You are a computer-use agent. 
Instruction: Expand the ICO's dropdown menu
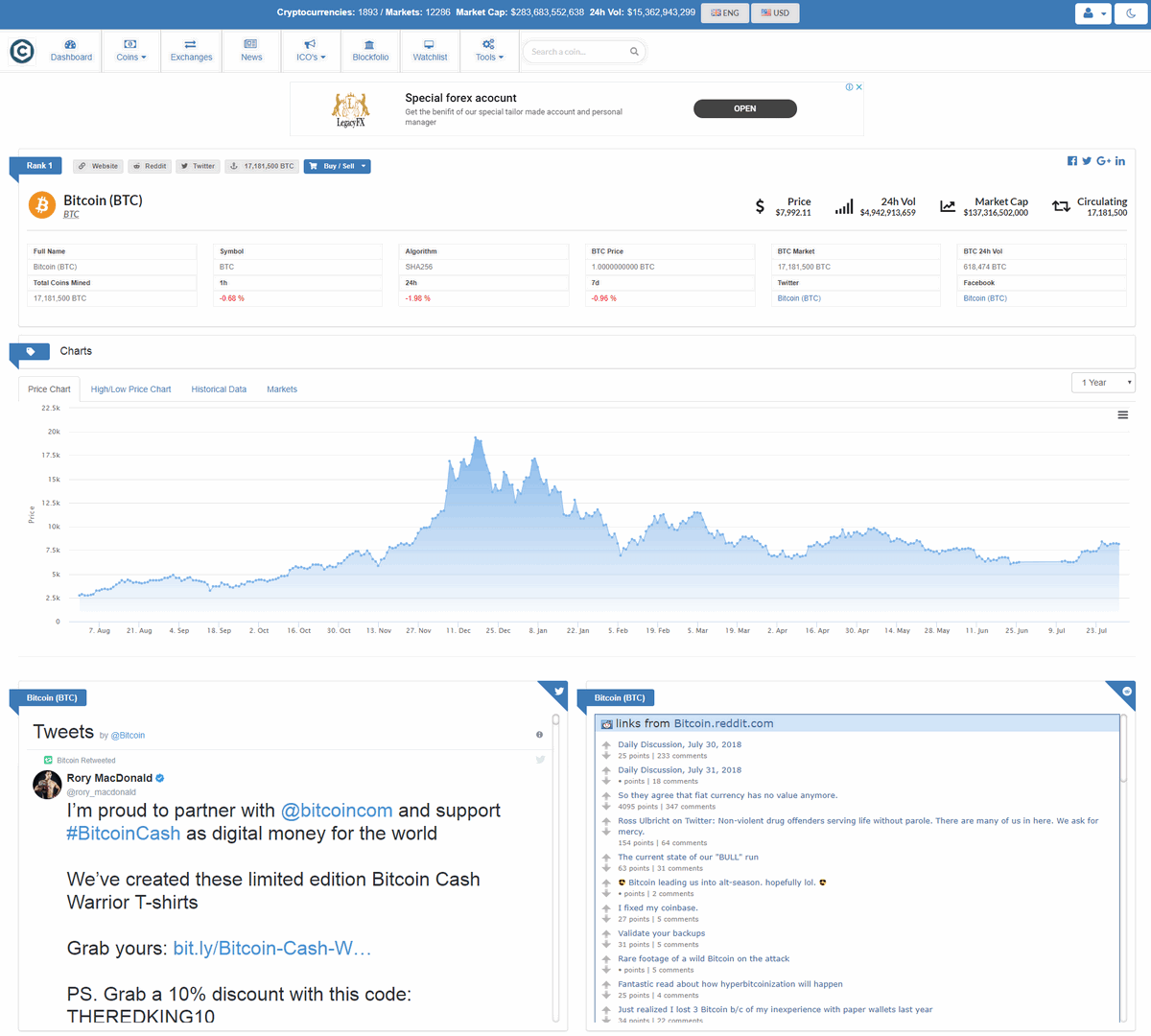(x=310, y=51)
